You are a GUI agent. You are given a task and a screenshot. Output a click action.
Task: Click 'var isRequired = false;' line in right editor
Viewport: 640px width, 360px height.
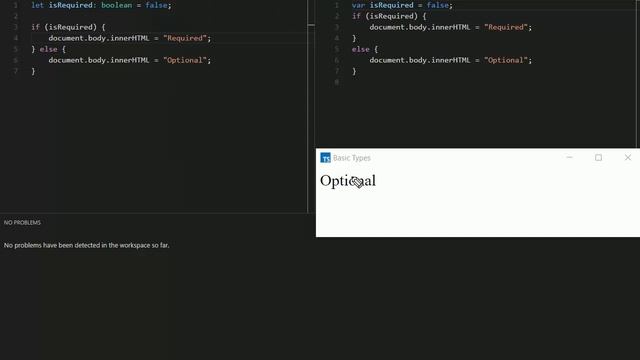402,5
